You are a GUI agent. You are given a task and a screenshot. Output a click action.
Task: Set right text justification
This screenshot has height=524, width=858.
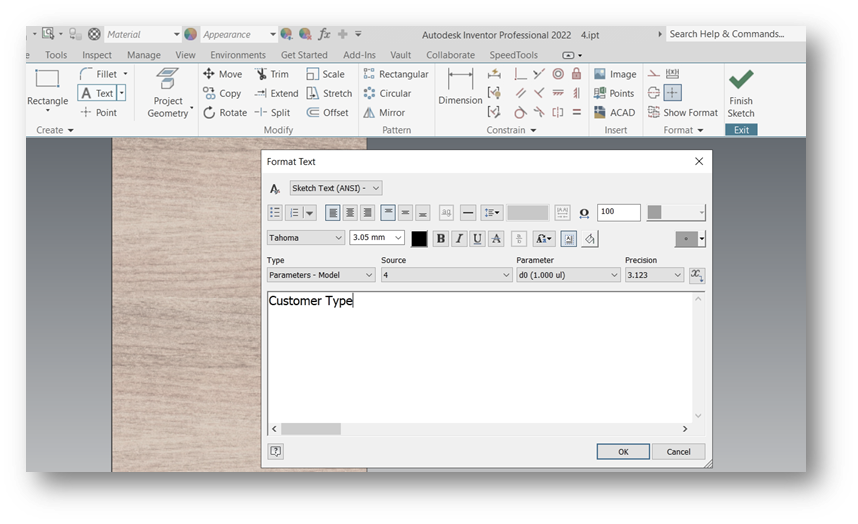tap(367, 212)
